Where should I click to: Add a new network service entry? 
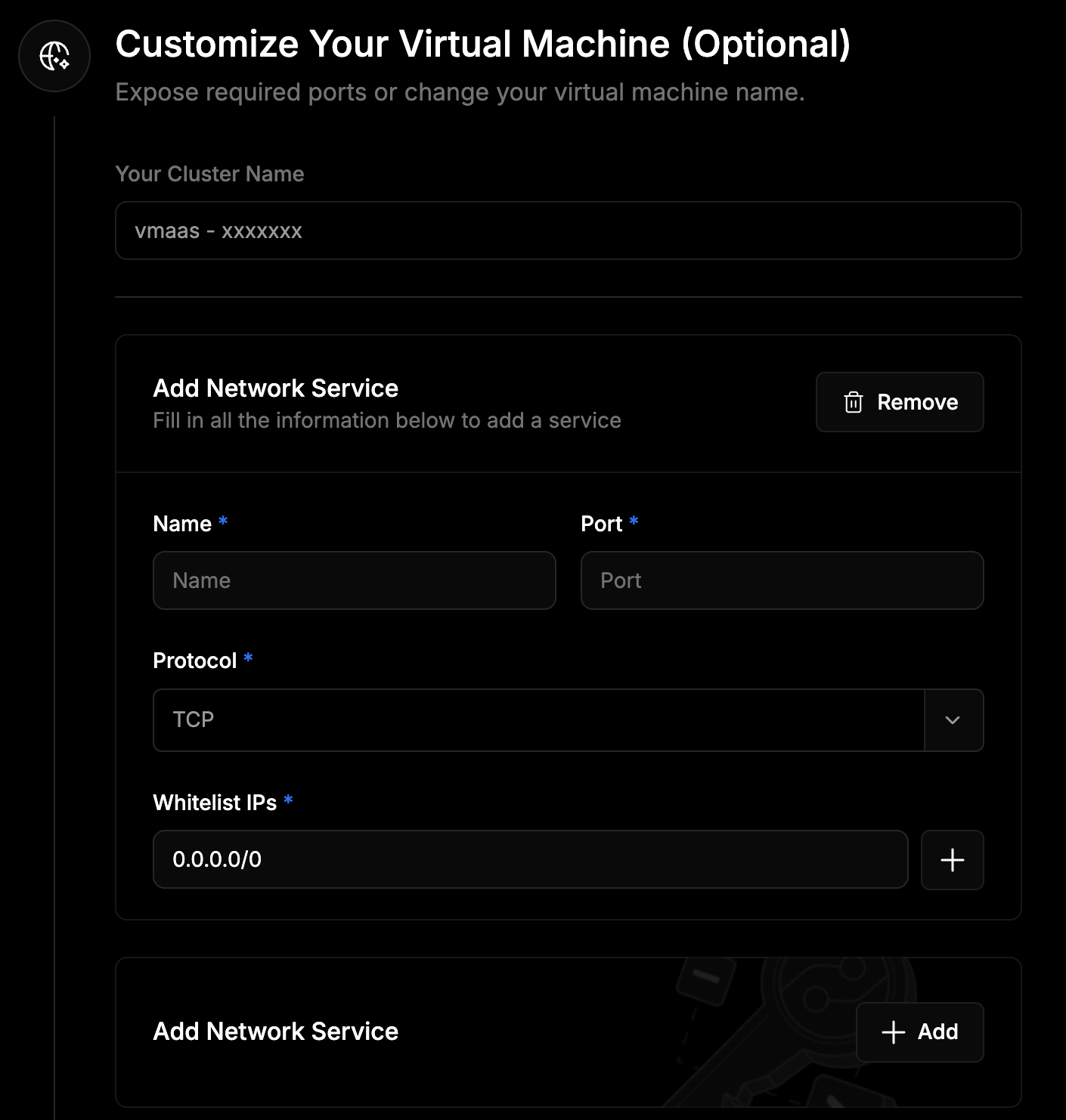click(919, 1032)
